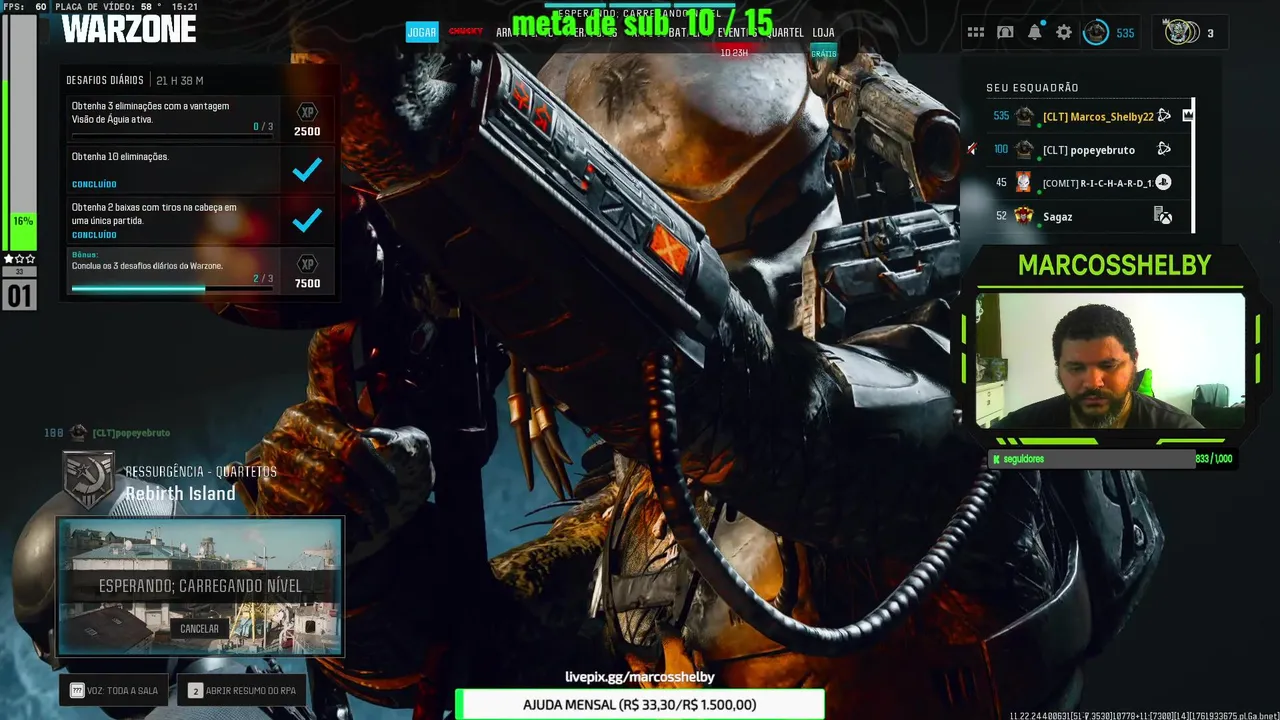The height and width of the screenshot is (720, 1280).
Task: Open the notifications bell
Action: click(1035, 32)
